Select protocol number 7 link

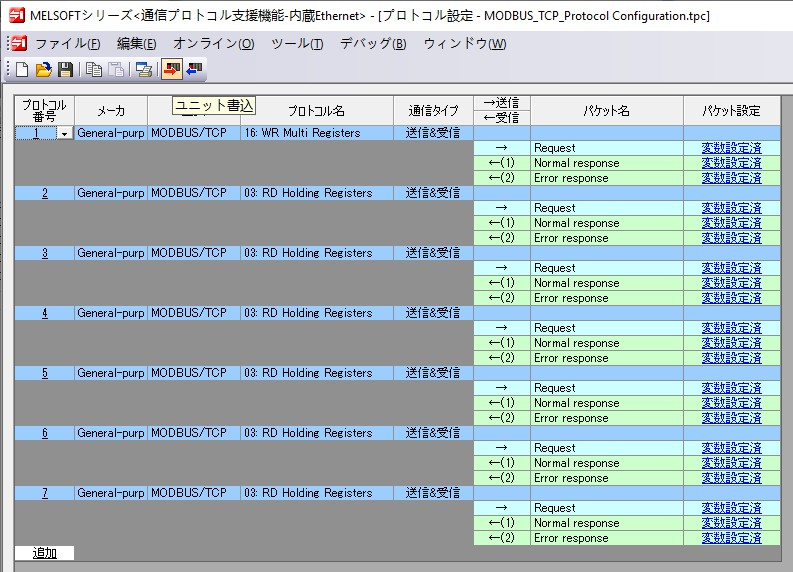point(45,493)
